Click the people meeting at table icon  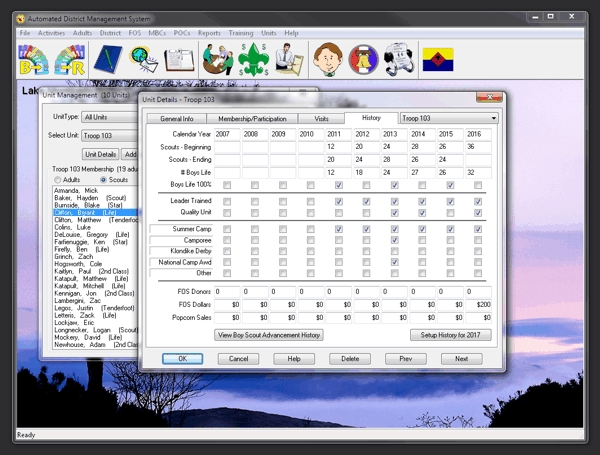218,60
